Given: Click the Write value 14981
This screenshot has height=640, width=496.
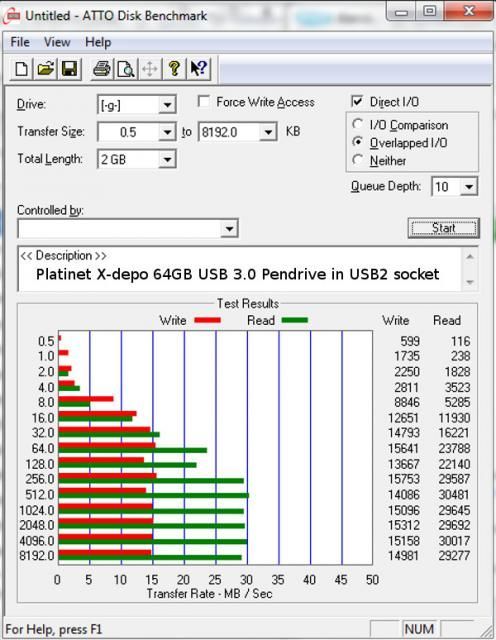Looking at the screenshot, I should click(404, 555).
